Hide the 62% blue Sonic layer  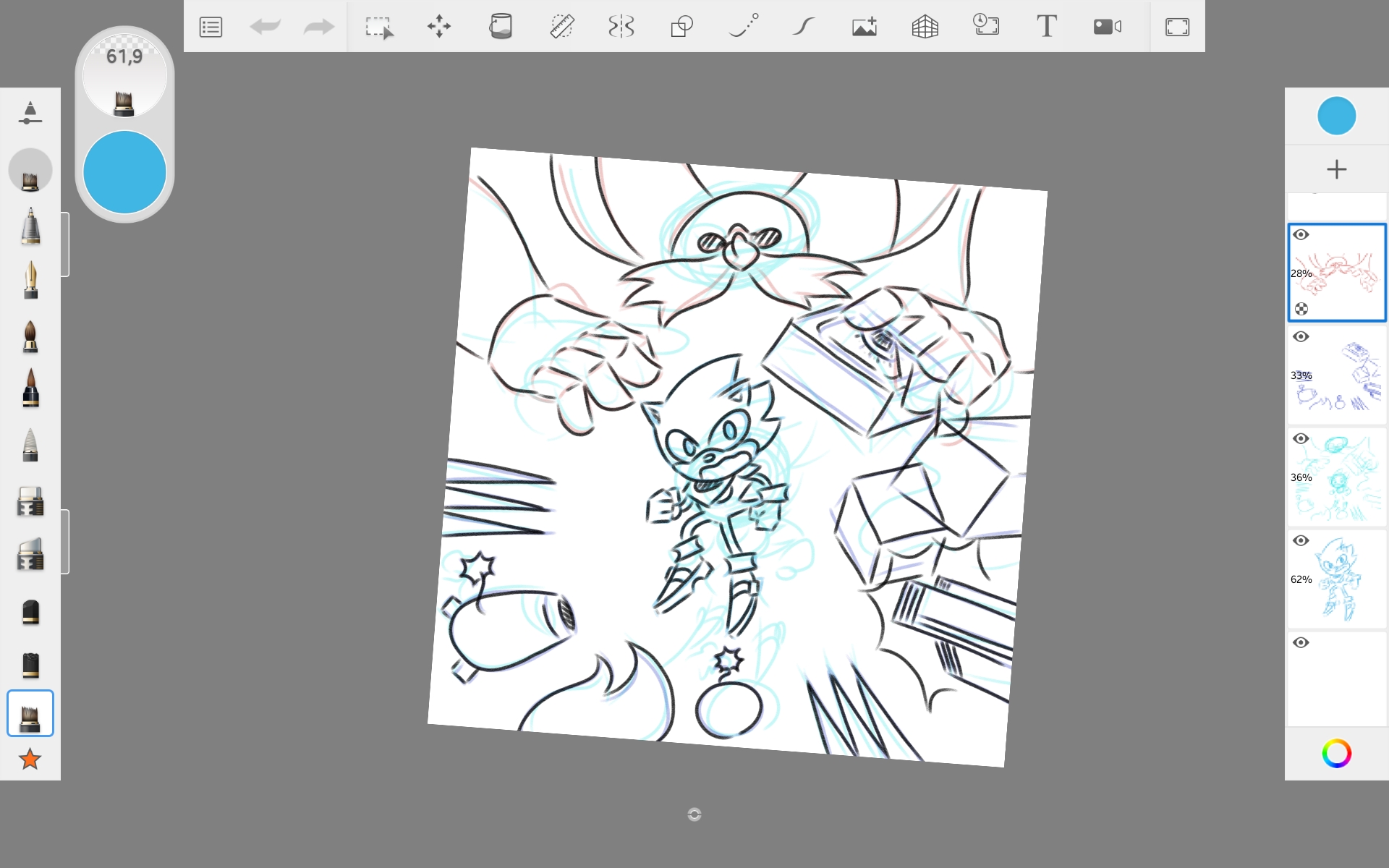point(1301,541)
